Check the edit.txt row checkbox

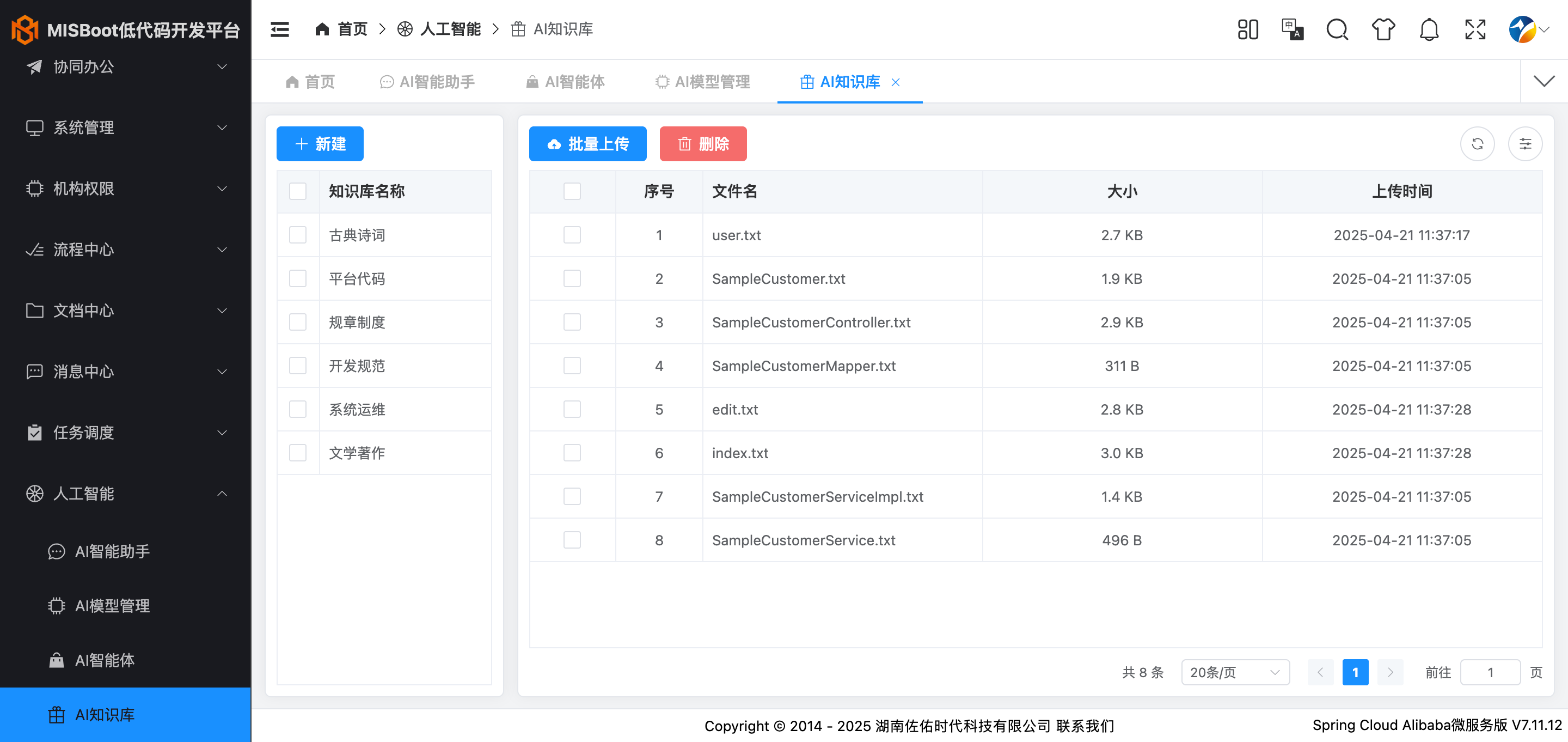572,409
